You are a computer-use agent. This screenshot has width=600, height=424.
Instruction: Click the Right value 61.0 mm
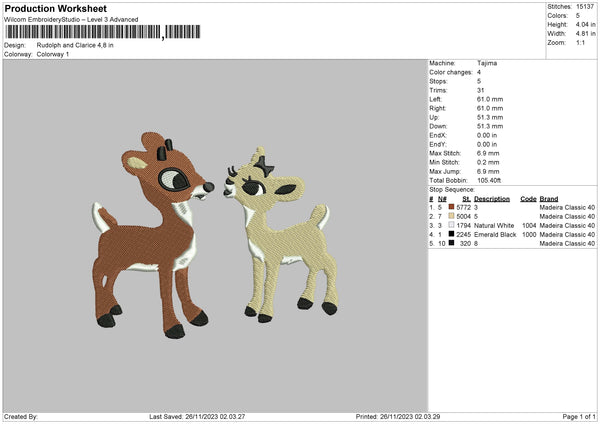(x=490, y=108)
